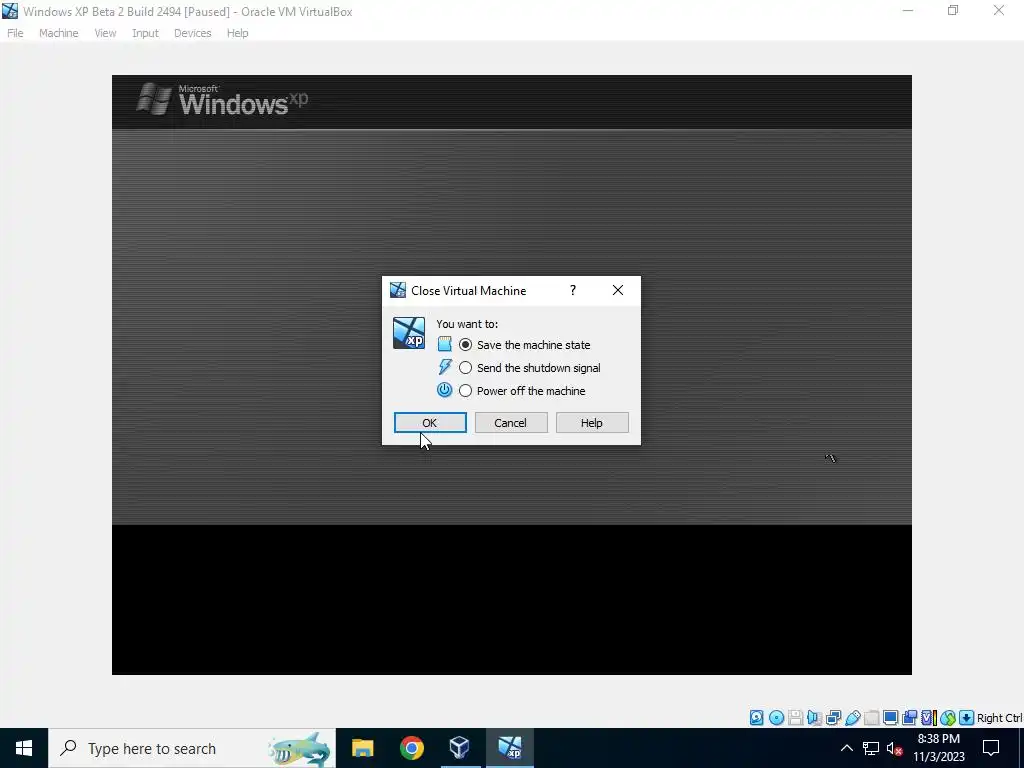Viewport: 1024px width, 768px height.
Task: Click the Help button in the dialog
Action: pos(592,423)
